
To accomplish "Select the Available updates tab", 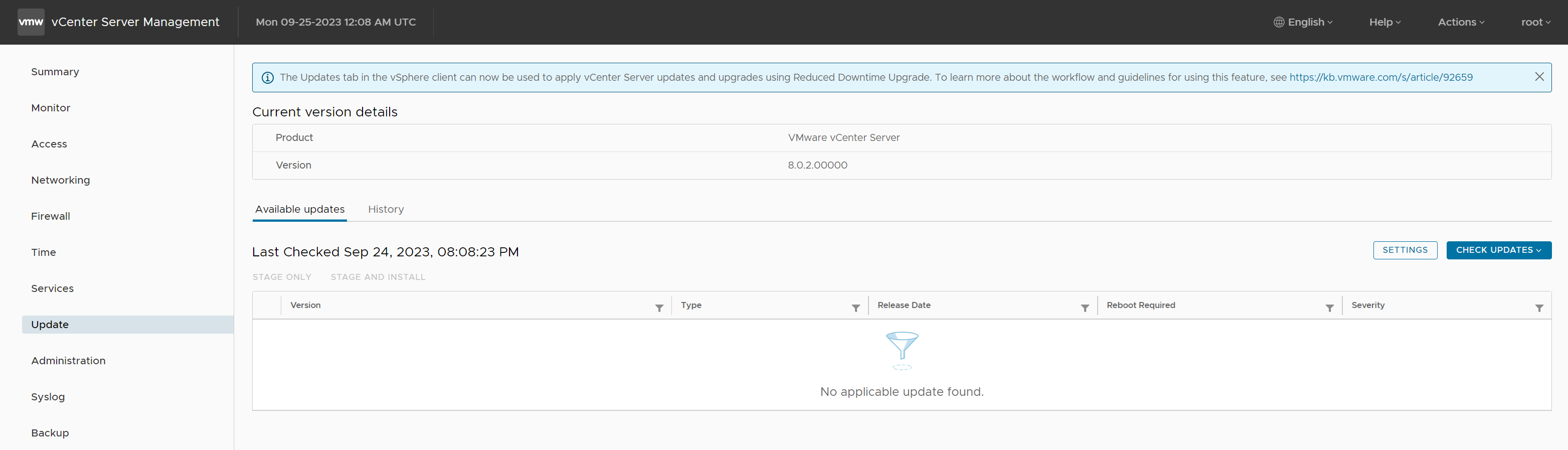I will point(299,210).
